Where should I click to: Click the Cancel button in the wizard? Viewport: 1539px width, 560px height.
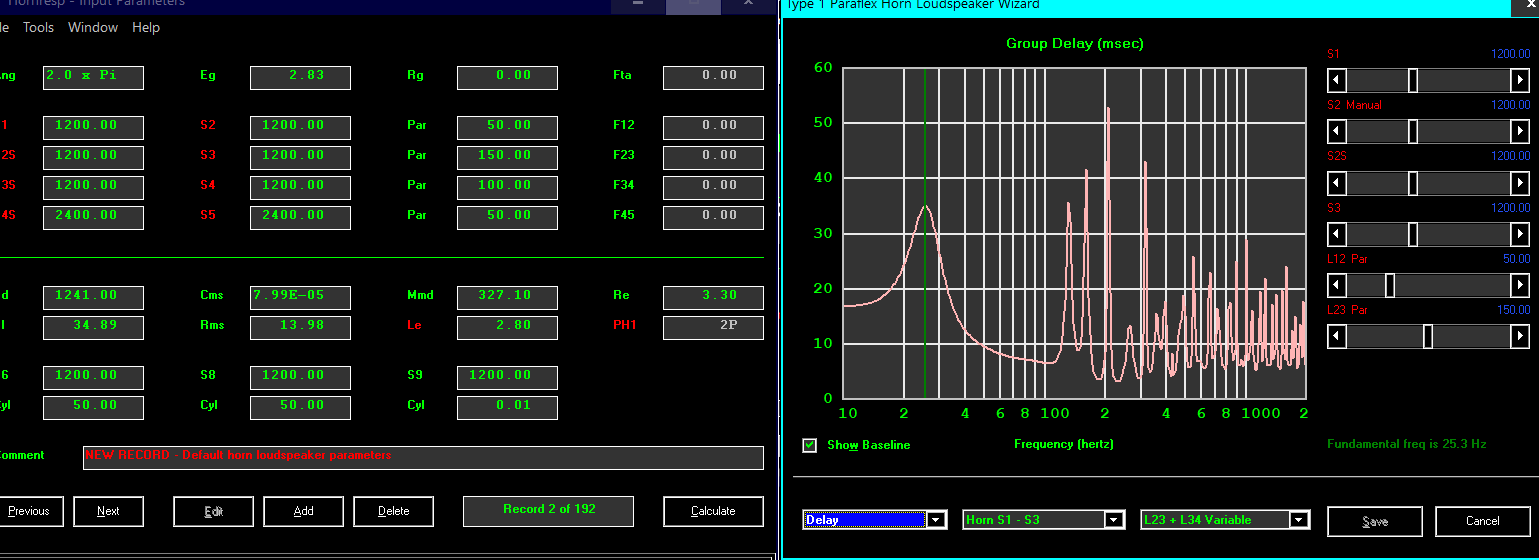(1482, 521)
